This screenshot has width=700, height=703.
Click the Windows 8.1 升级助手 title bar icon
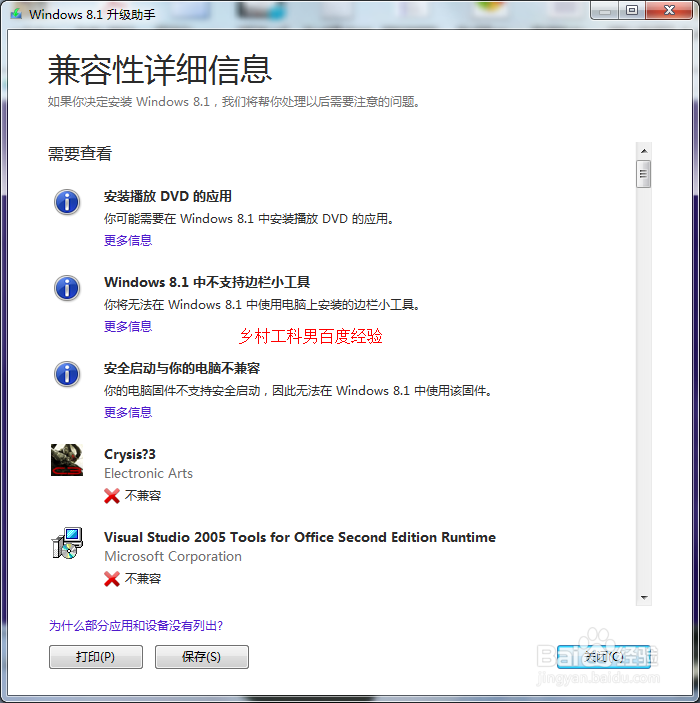16,14
